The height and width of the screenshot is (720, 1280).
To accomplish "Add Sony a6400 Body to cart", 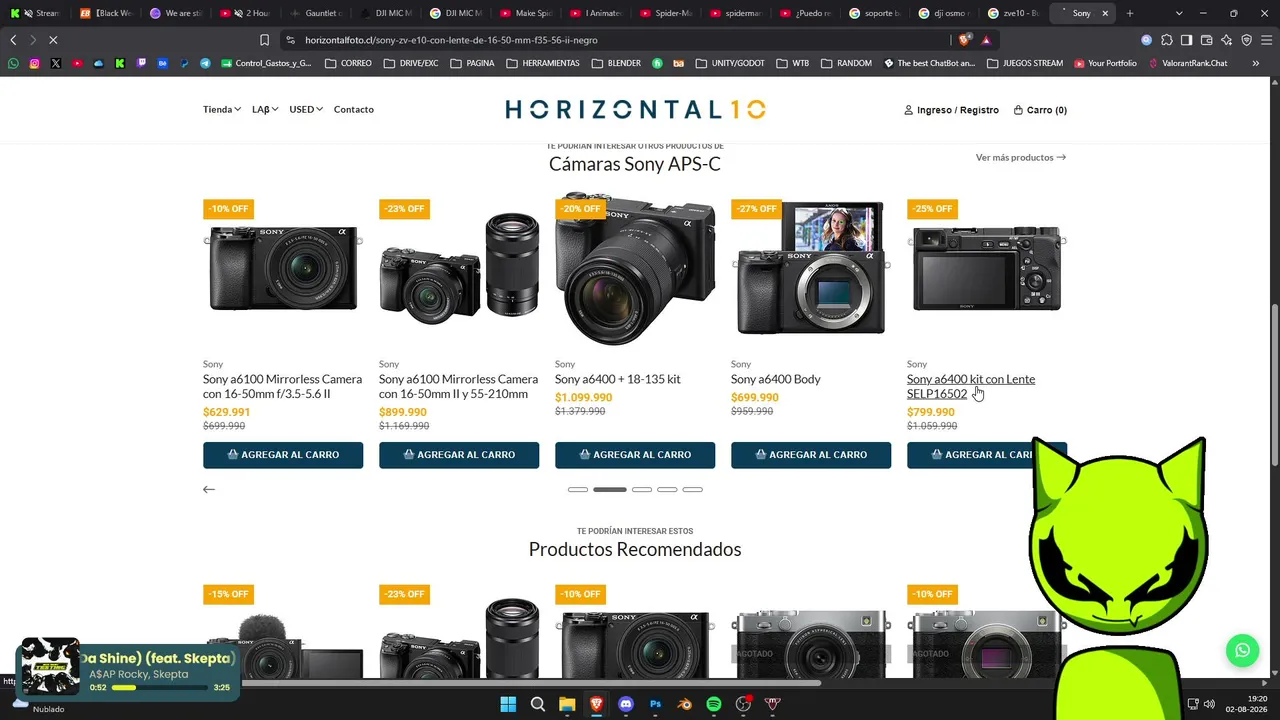I will point(811,455).
